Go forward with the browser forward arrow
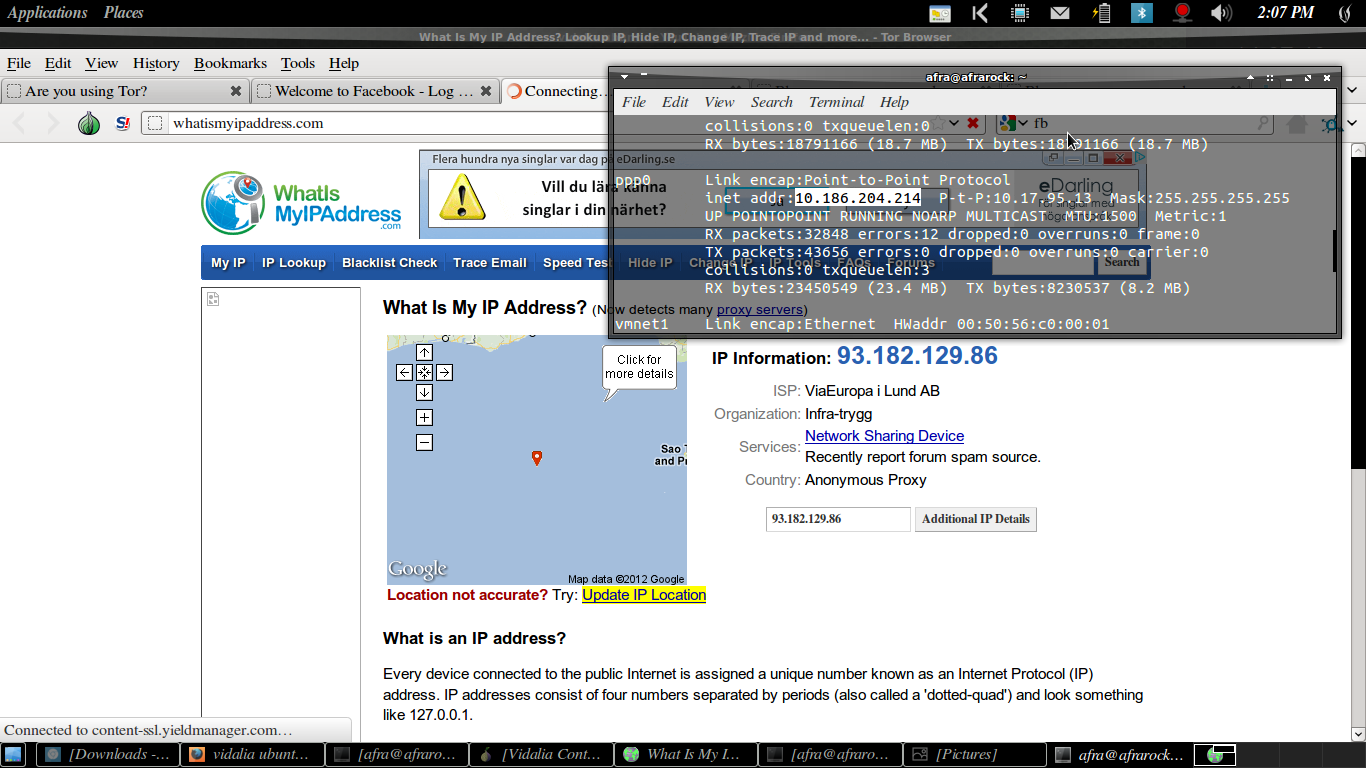The width and height of the screenshot is (1366, 768). [x=54, y=123]
